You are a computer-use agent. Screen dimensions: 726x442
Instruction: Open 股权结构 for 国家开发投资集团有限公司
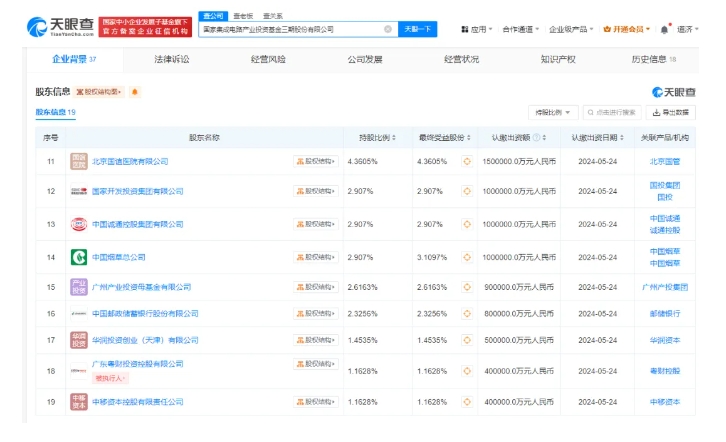316,191
